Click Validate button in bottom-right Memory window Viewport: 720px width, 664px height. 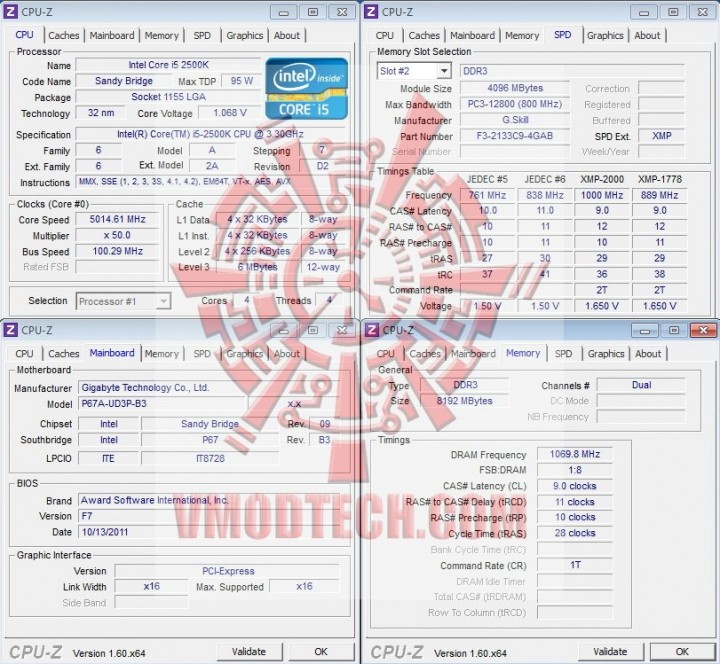610,652
